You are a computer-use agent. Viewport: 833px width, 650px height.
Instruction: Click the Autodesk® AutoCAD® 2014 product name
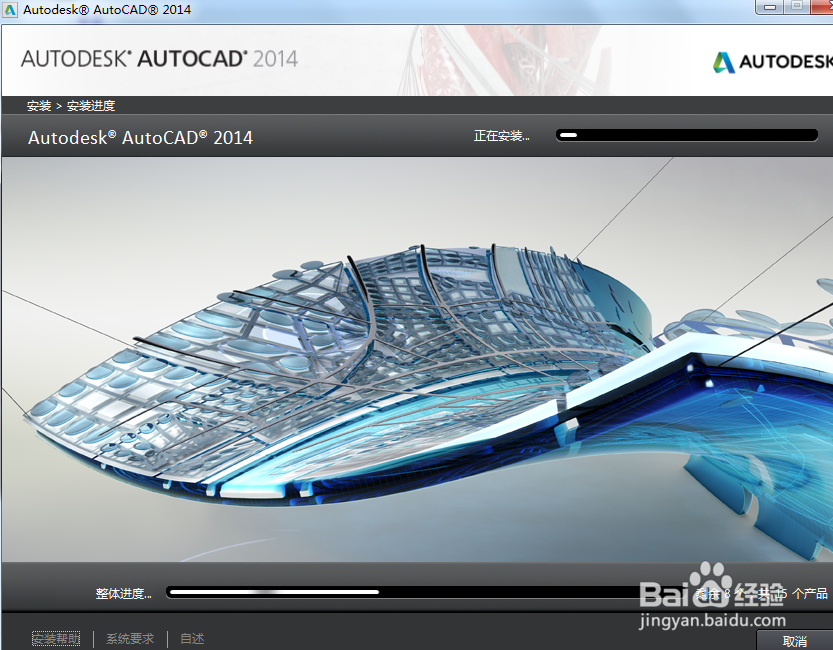click(x=140, y=138)
